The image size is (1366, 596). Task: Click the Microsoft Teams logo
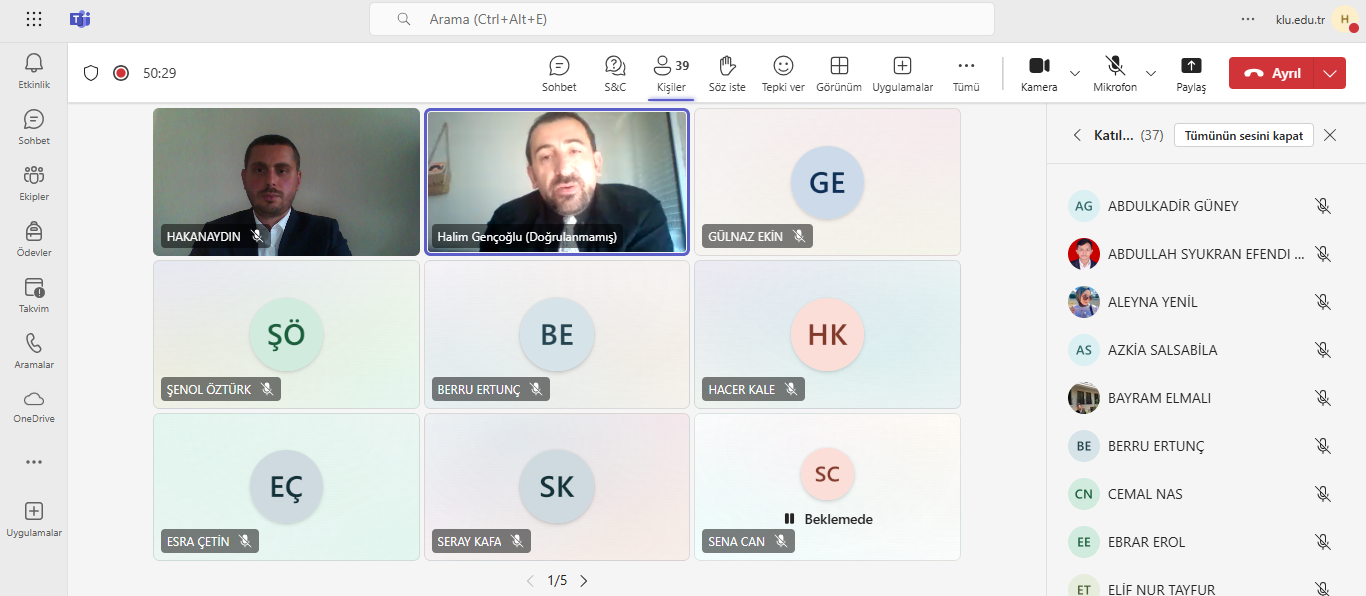coord(80,19)
